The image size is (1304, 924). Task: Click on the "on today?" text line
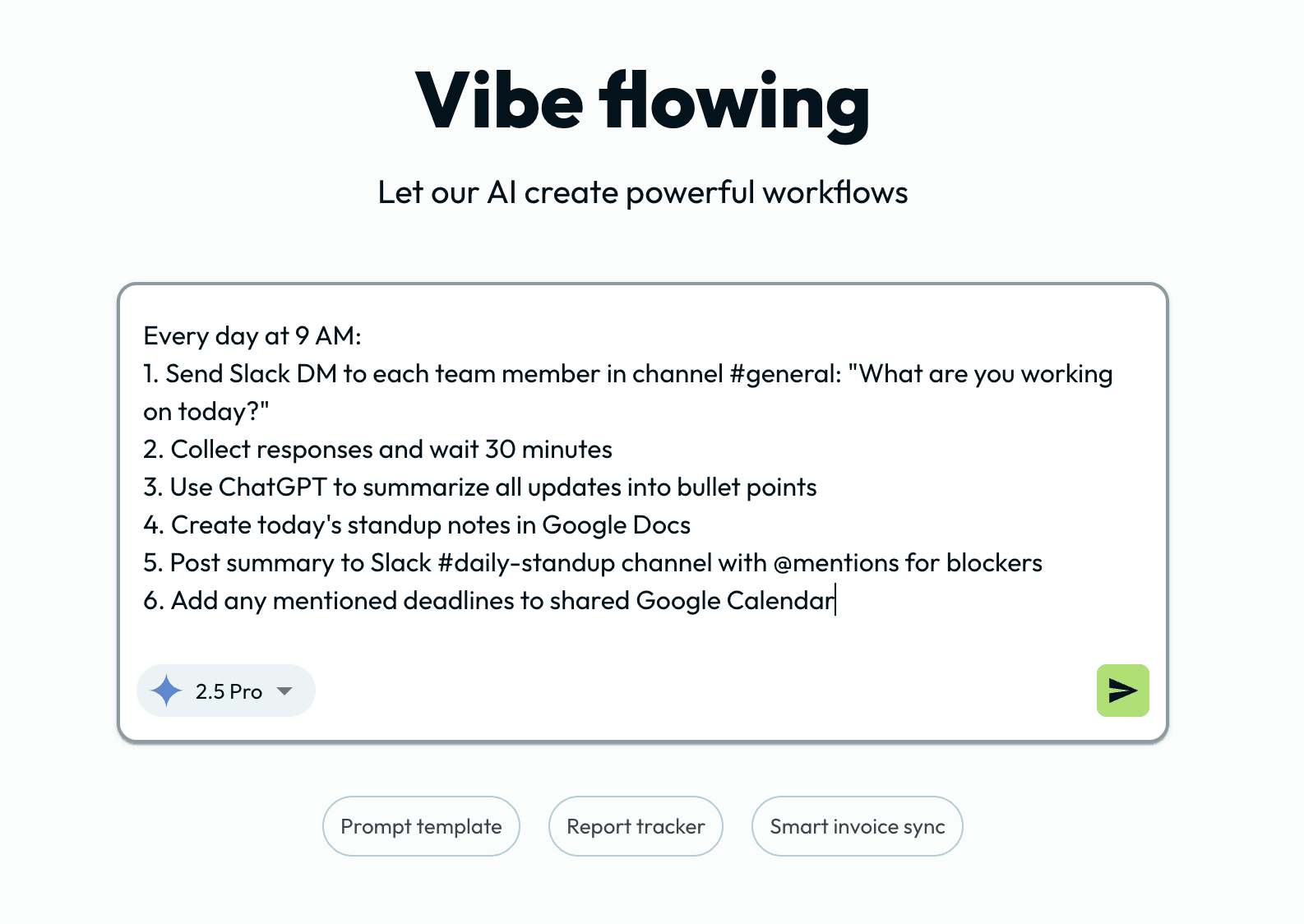[x=206, y=412]
